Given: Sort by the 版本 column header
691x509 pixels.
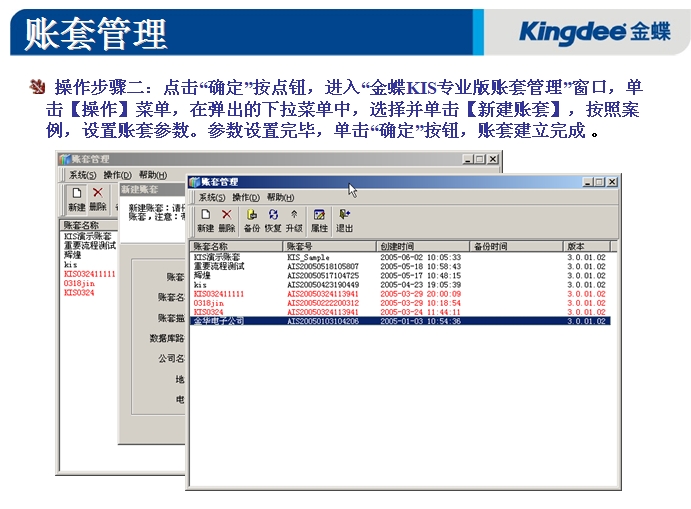Looking at the screenshot, I should (587, 246).
